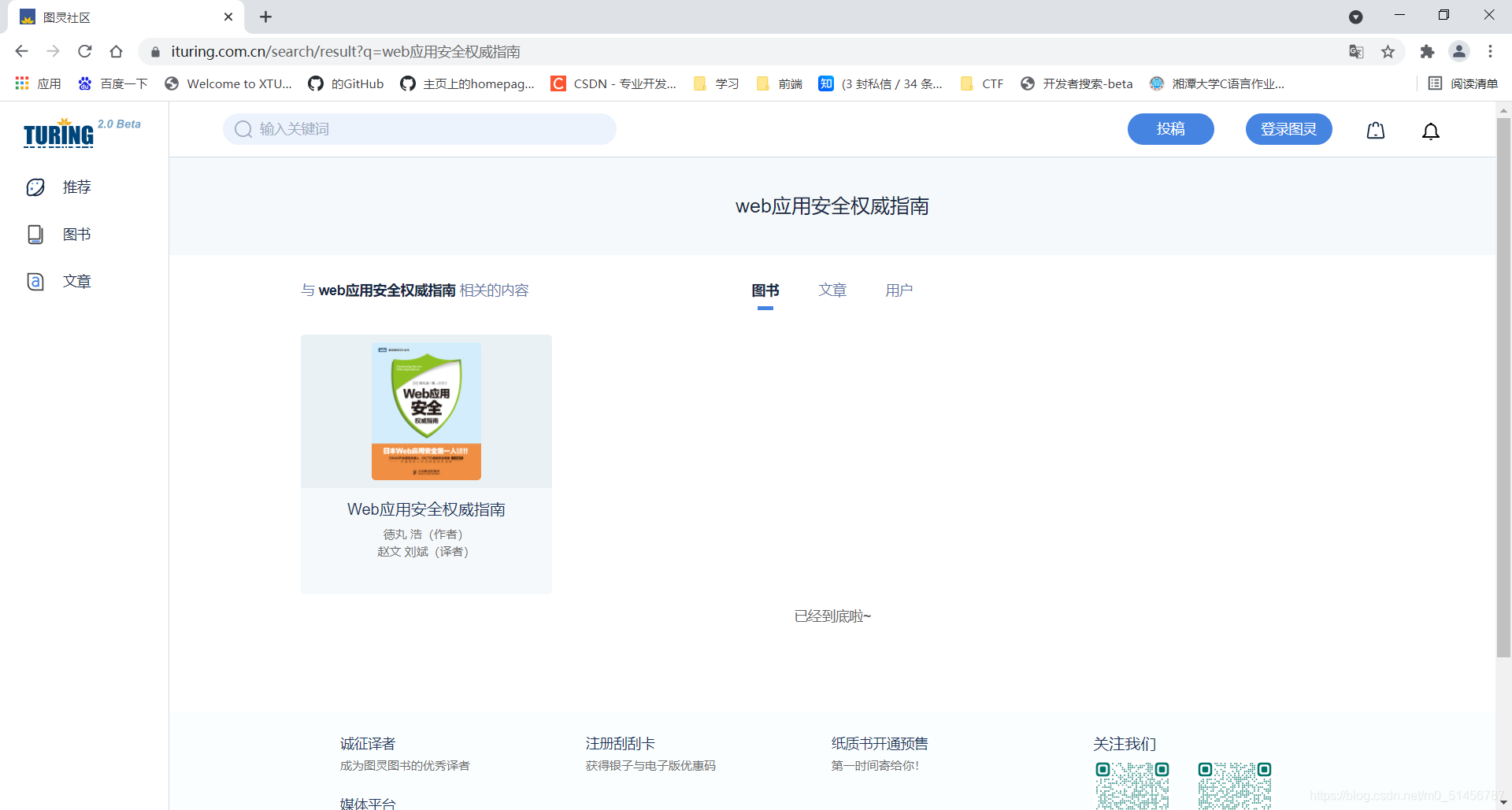Viewport: 1512px width, 810px height.
Task: Open the 开发者搜索-beta bookmark
Action: click(x=1077, y=83)
